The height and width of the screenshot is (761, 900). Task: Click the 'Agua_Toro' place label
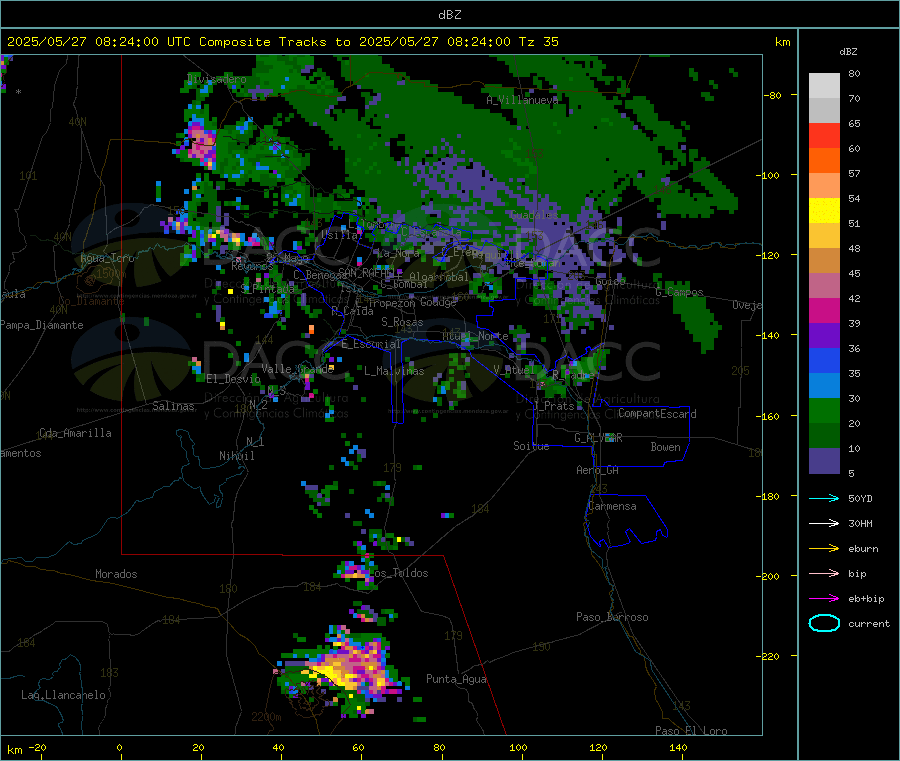coord(107,258)
